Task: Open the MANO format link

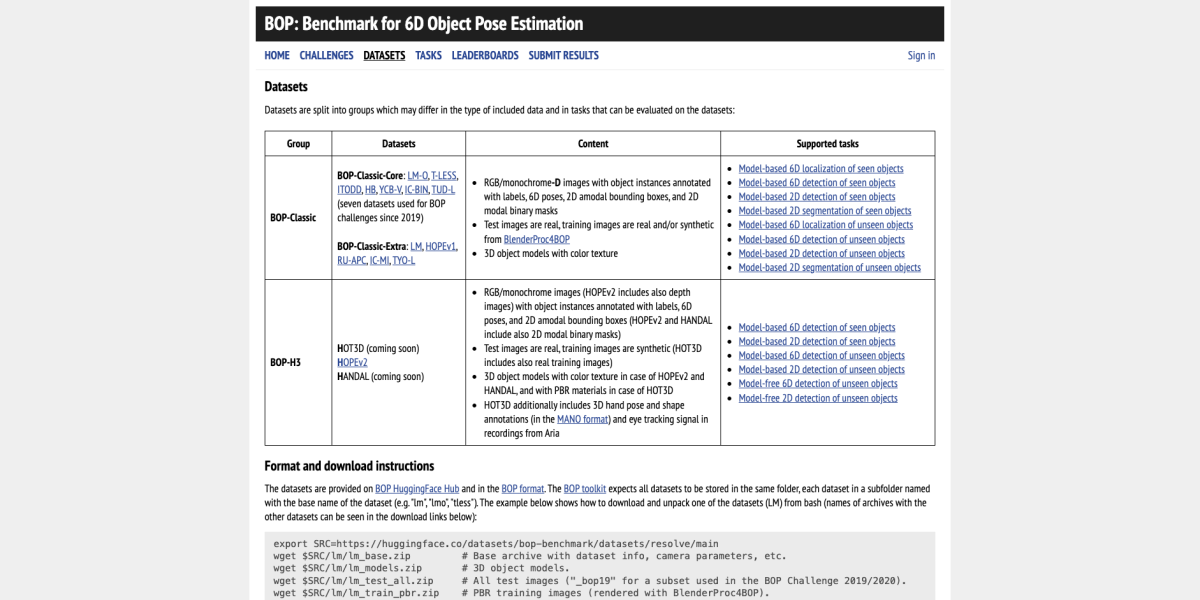Action: pos(583,420)
